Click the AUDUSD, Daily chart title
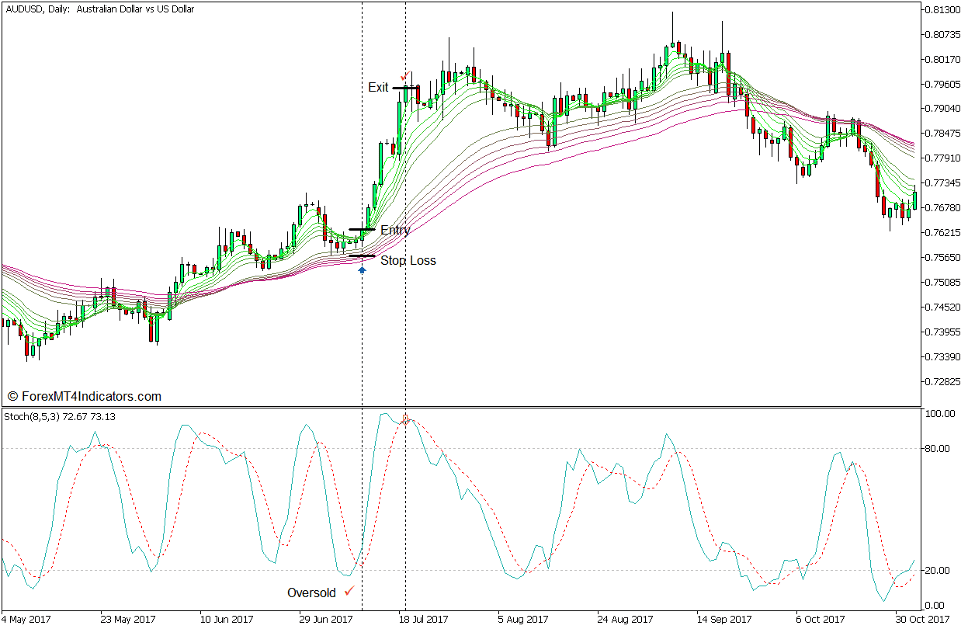977x629 pixels. pyautogui.click(x=100, y=9)
